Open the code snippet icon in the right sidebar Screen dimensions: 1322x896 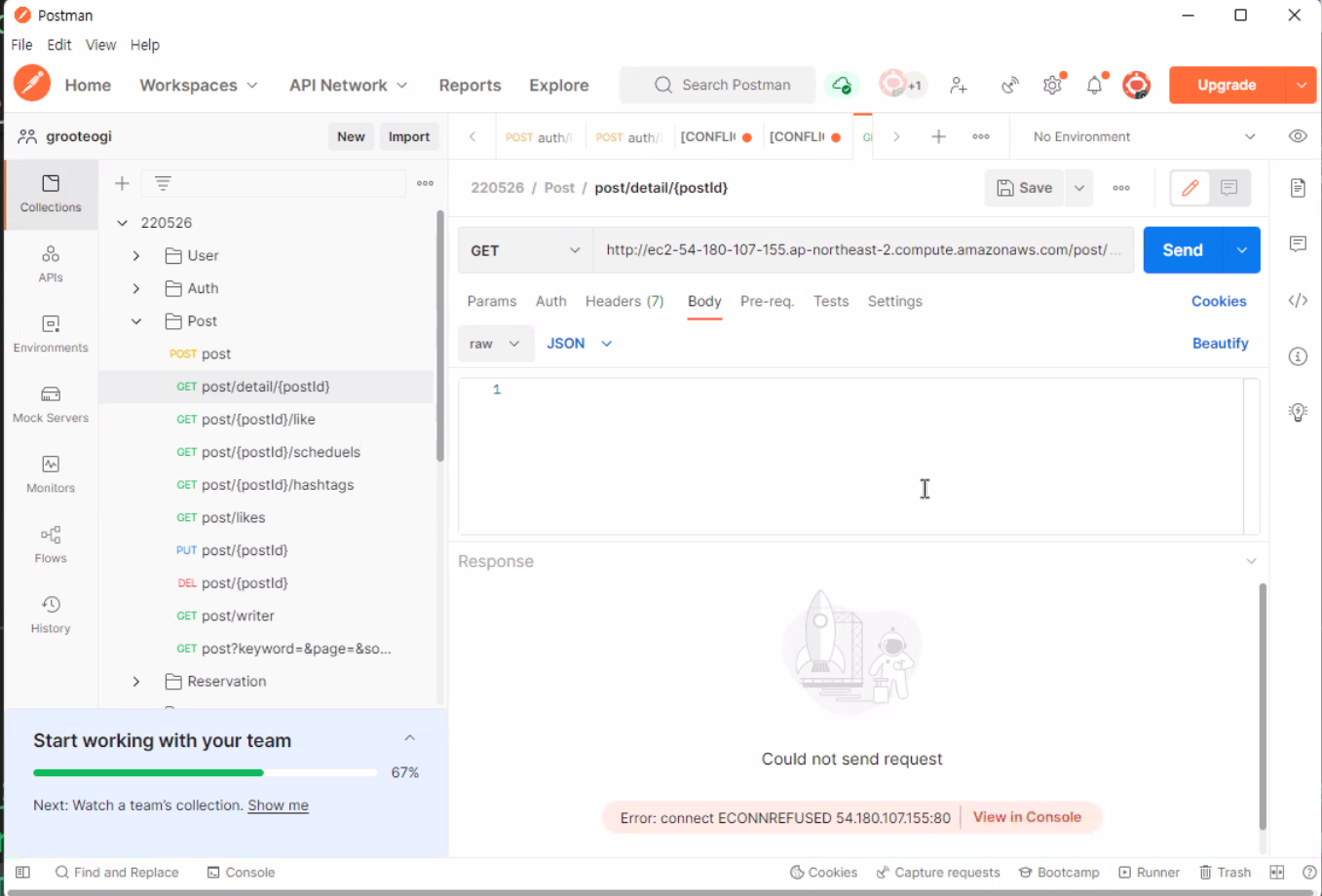coord(1298,300)
